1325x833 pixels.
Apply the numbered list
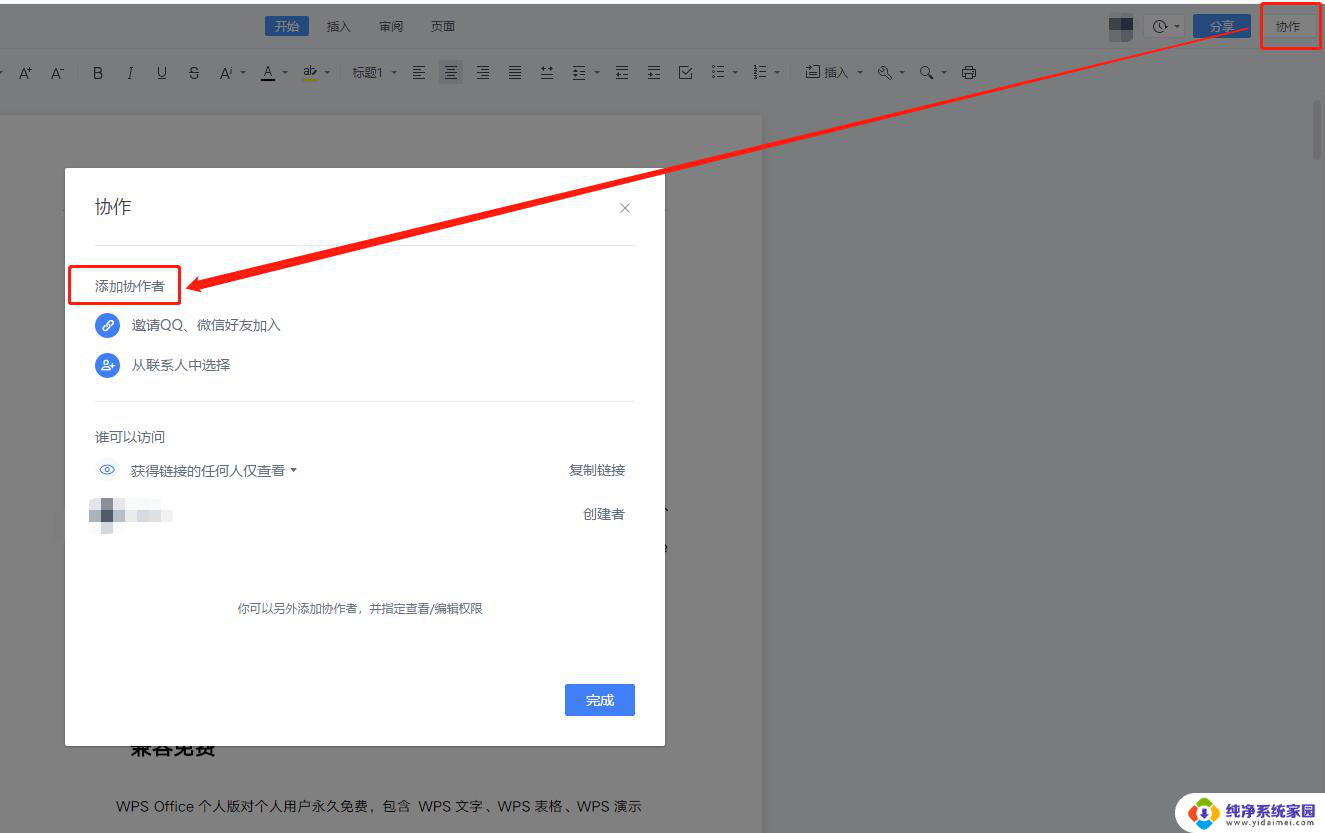[759, 73]
